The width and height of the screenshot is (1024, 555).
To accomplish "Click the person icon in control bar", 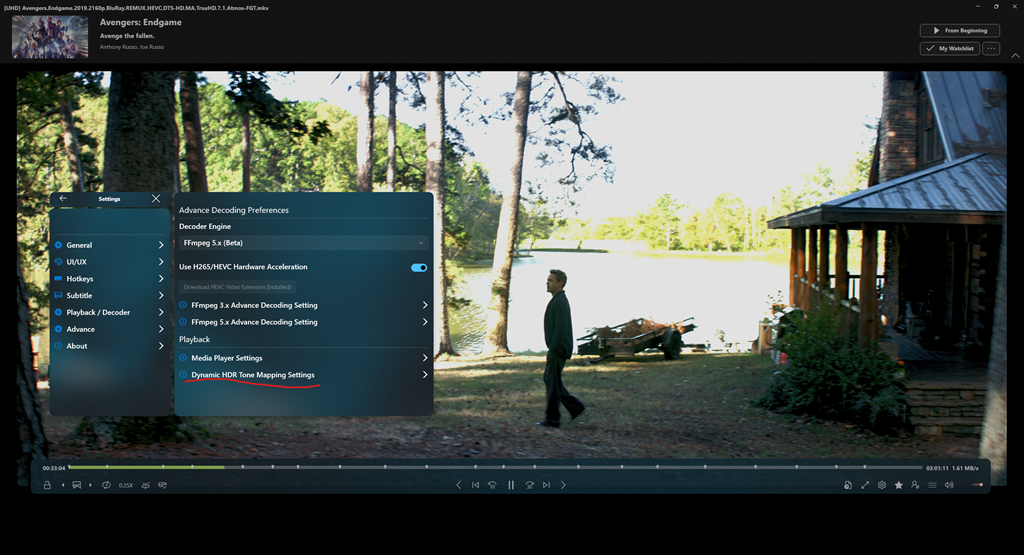I will [x=915, y=485].
